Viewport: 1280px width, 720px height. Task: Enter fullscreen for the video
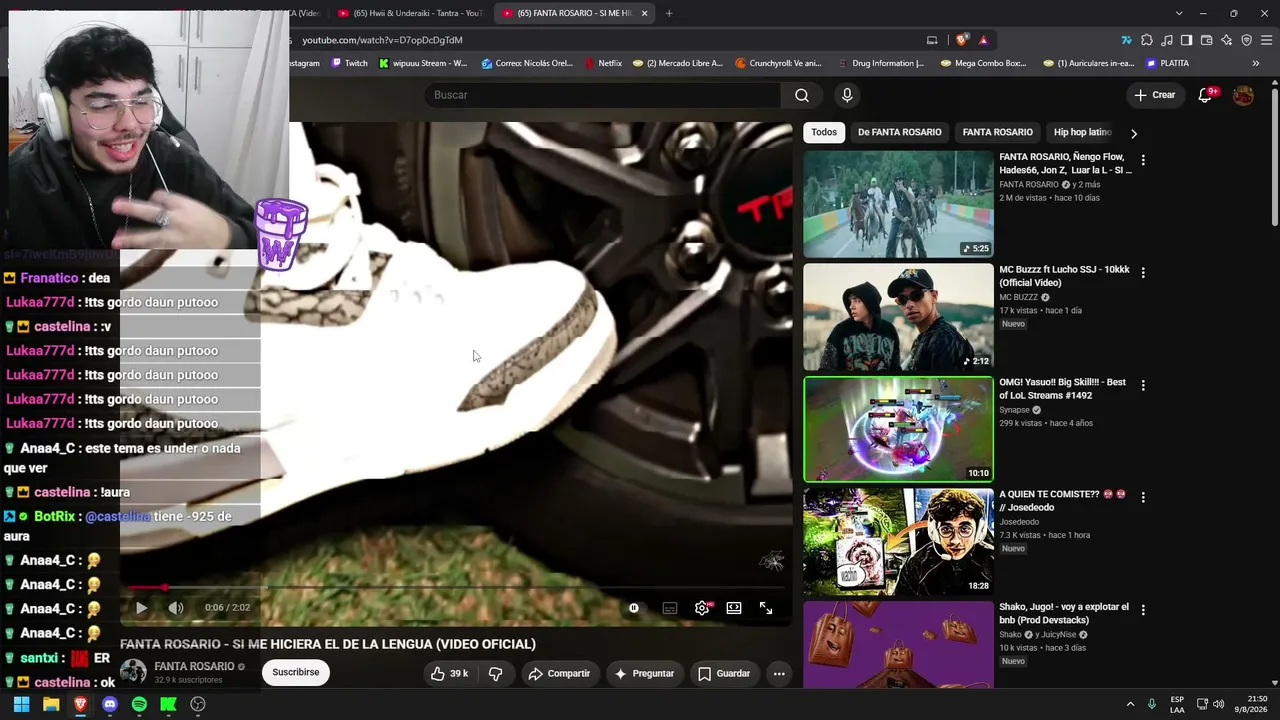tap(766, 608)
